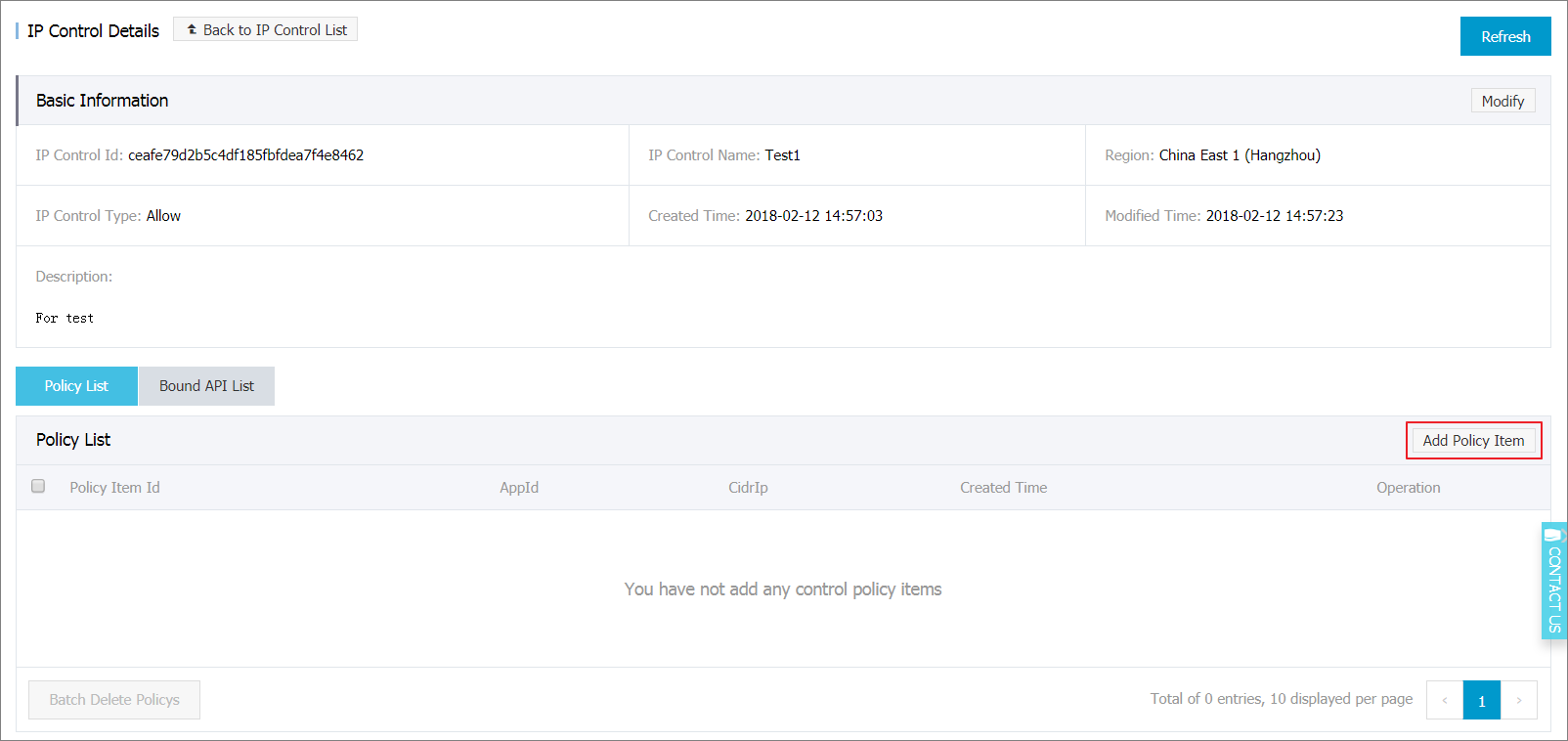Click the IP Control Details title
Screen dimensions: 1568x741
pyautogui.click(x=93, y=31)
